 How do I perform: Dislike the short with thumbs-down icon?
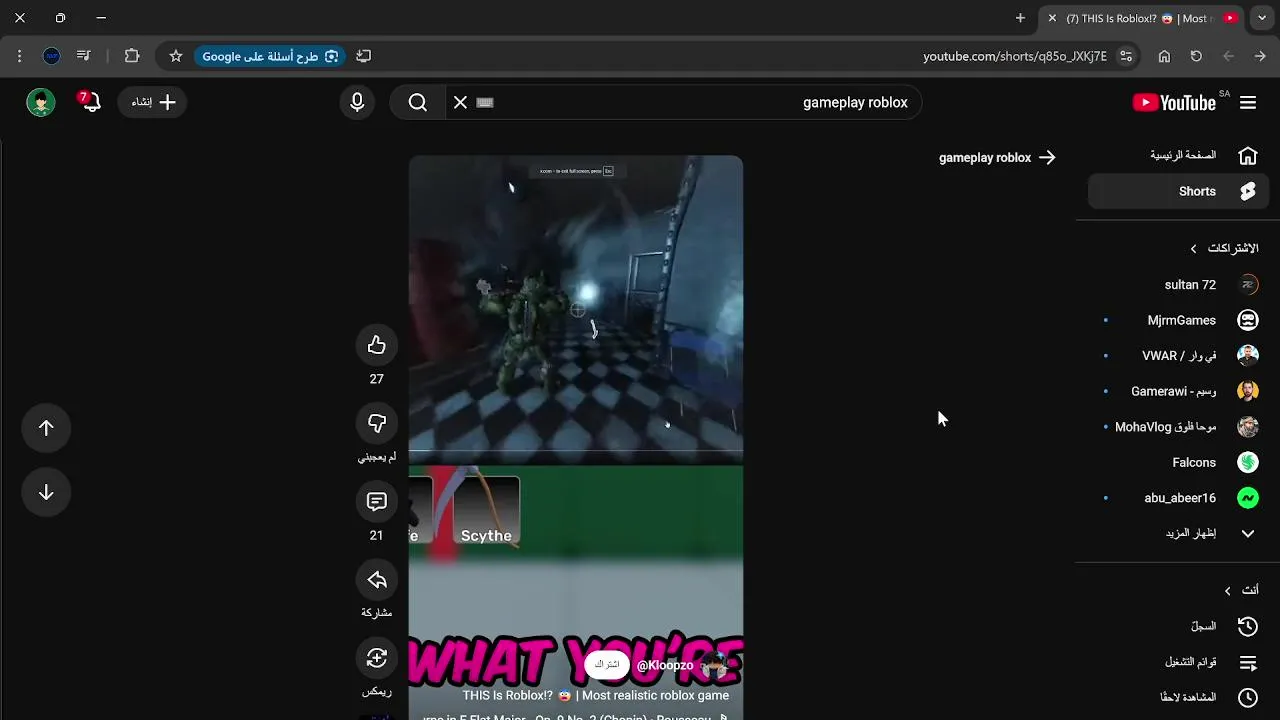click(376, 423)
